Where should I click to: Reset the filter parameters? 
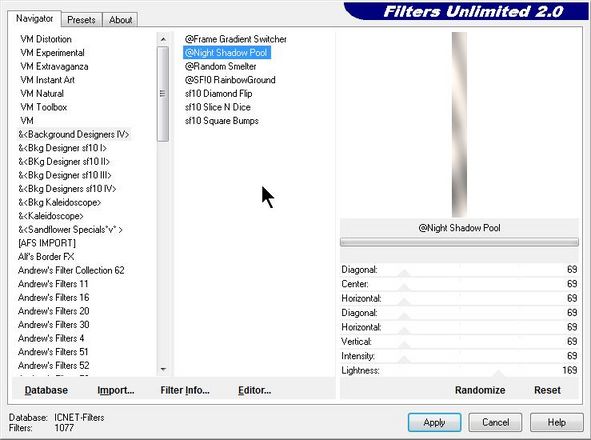click(547, 390)
